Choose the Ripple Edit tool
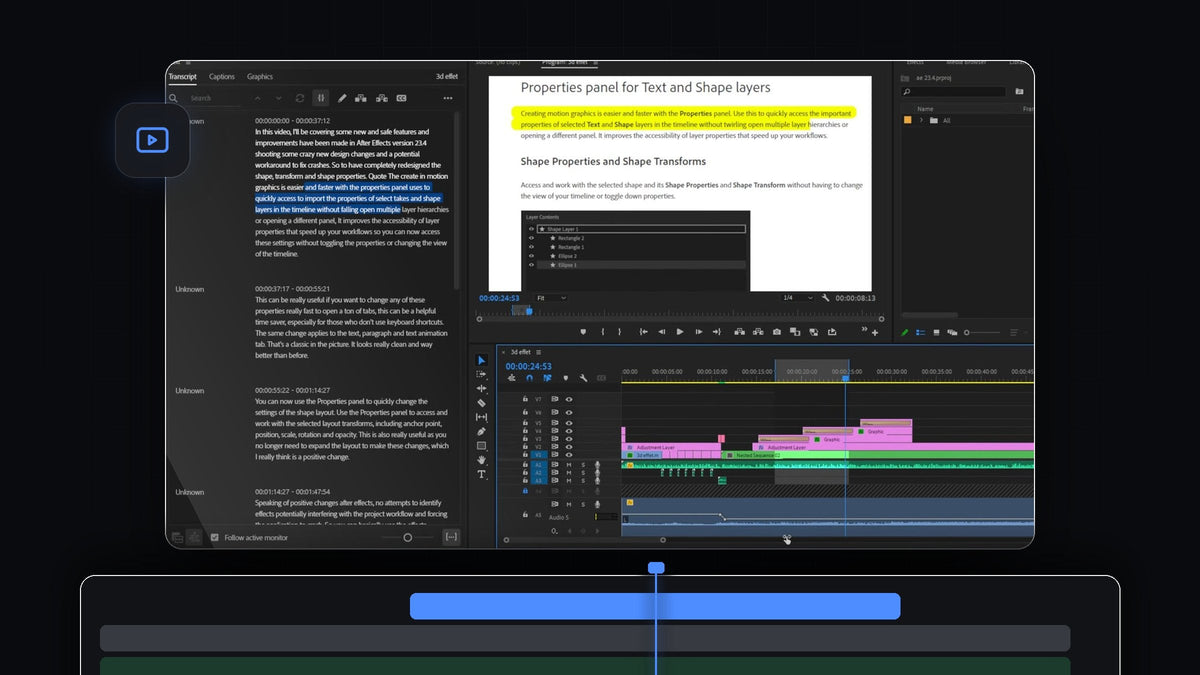 coord(481,389)
